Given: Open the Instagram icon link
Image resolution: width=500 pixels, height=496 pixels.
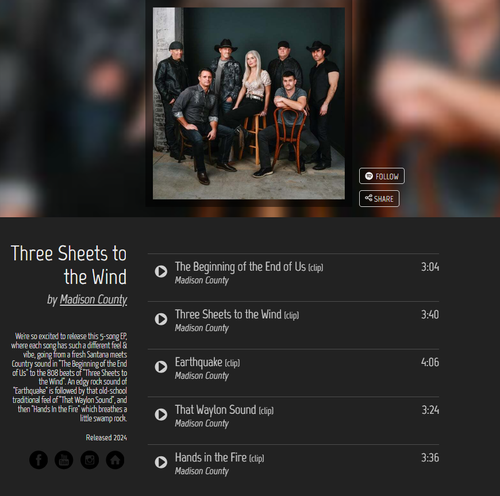Looking at the screenshot, I should (90, 460).
